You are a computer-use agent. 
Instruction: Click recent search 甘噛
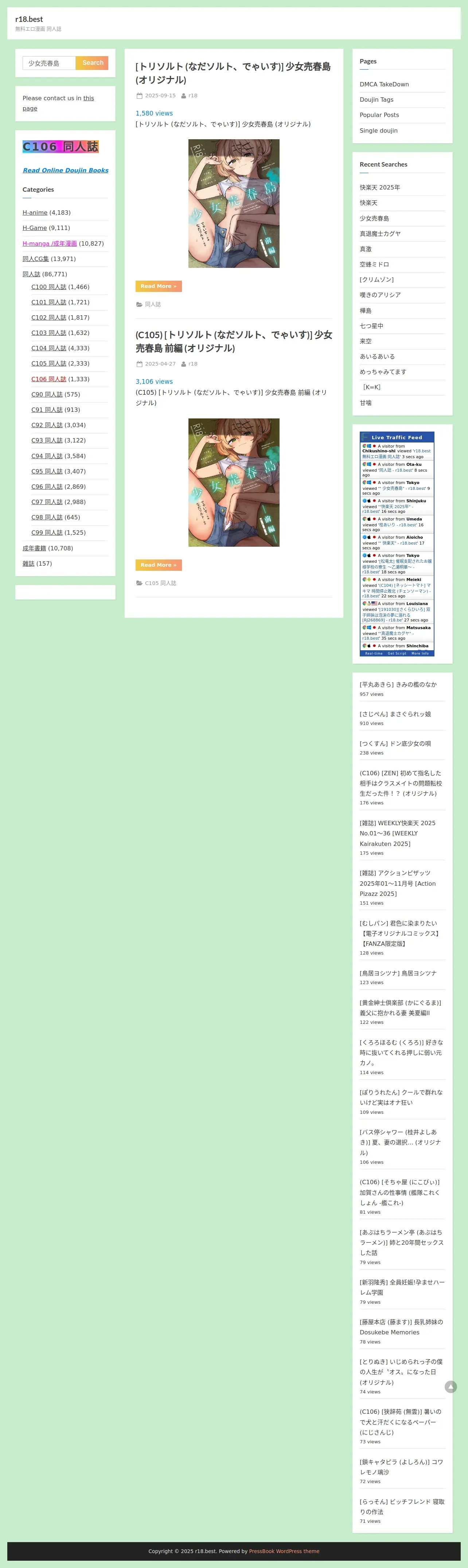[365, 402]
